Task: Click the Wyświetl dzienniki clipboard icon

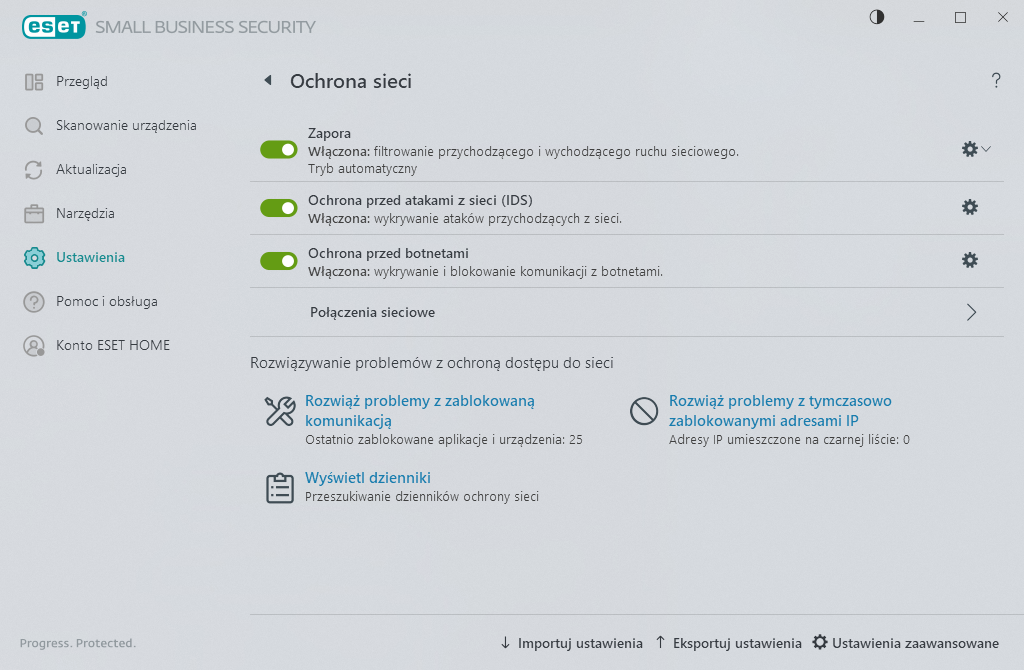Action: point(280,488)
